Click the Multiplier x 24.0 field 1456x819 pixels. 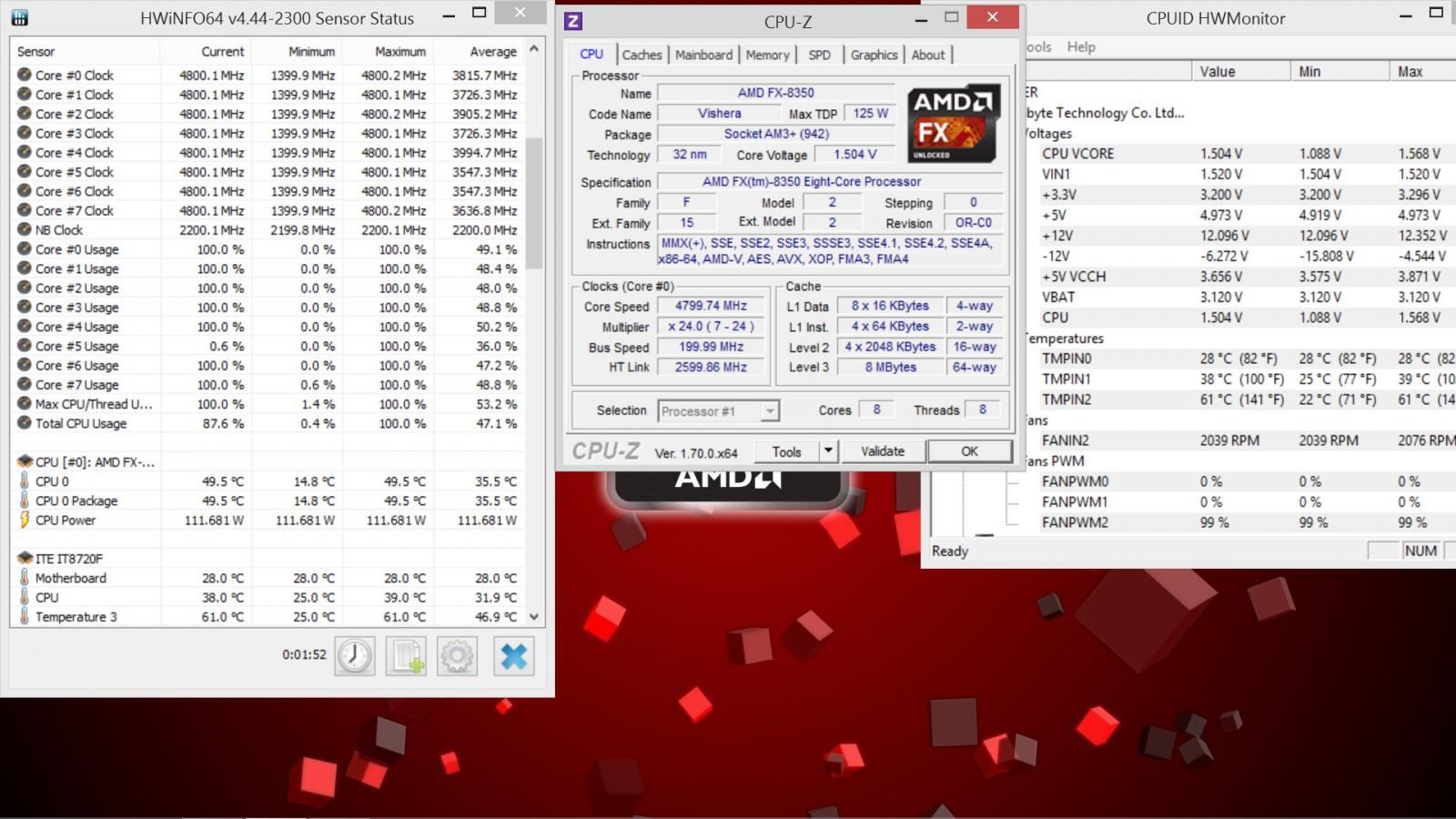(x=711, y=327)
